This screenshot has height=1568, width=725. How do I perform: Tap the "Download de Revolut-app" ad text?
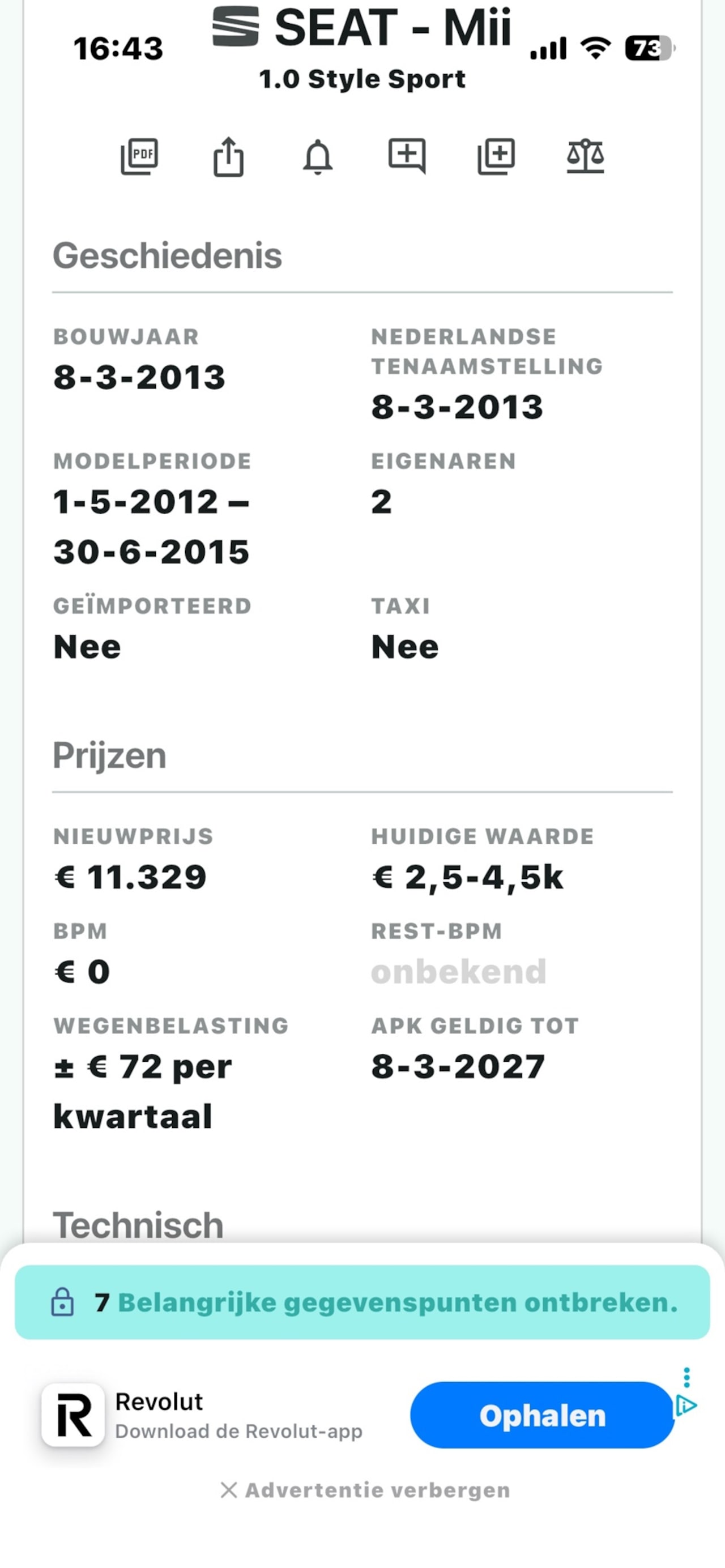(238, 1431)
